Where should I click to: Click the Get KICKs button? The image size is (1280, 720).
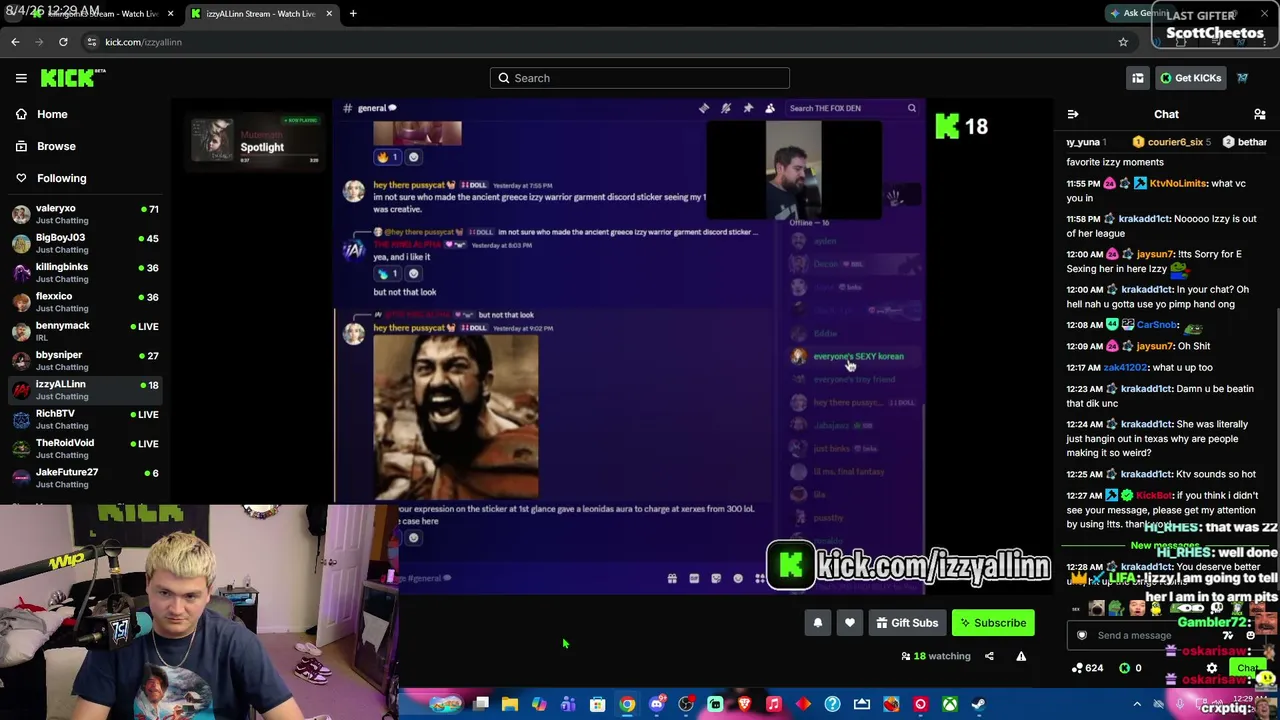(x=1190, y=78)
